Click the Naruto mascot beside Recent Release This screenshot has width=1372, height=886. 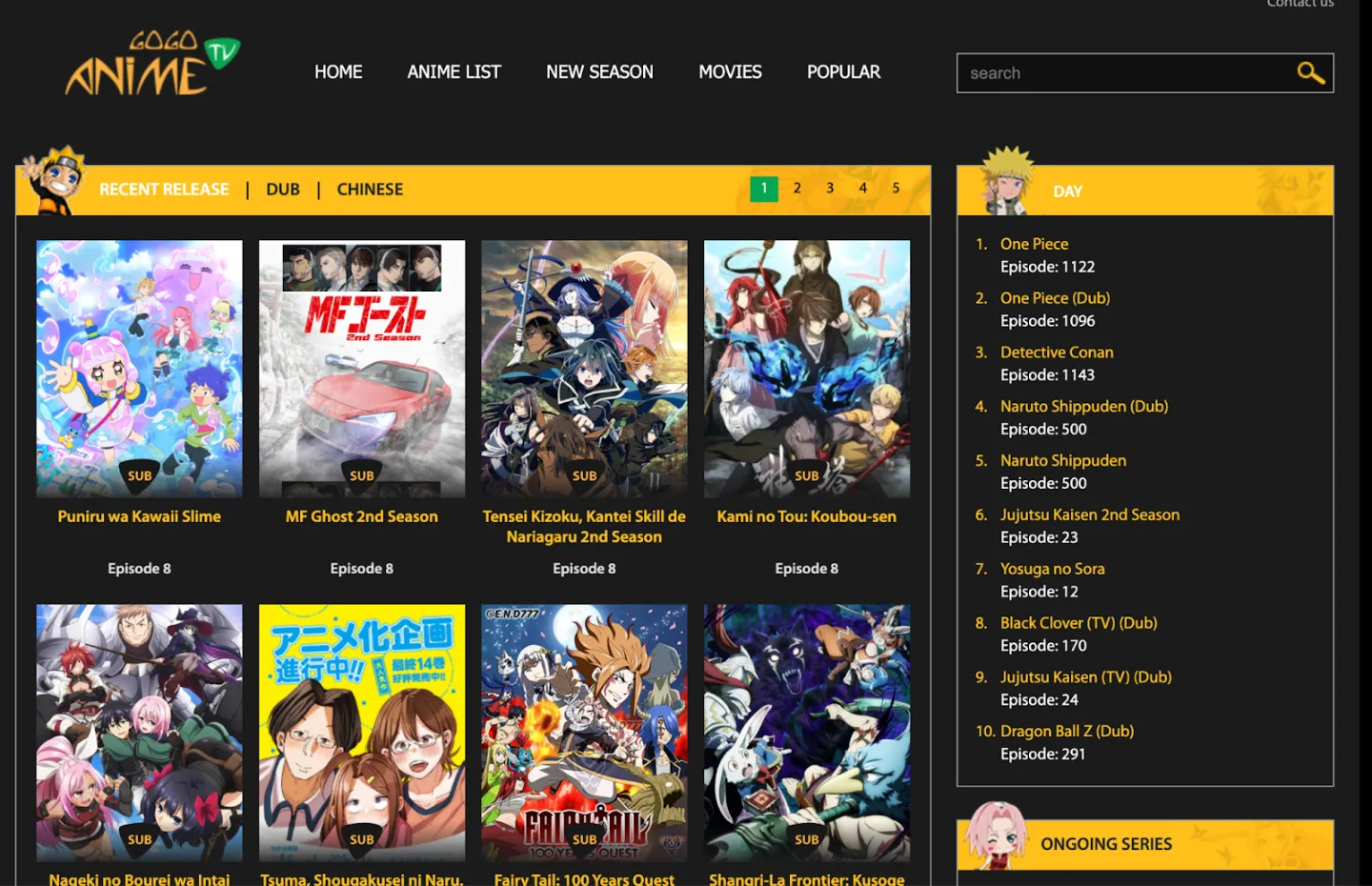click(x=55, y=181)
